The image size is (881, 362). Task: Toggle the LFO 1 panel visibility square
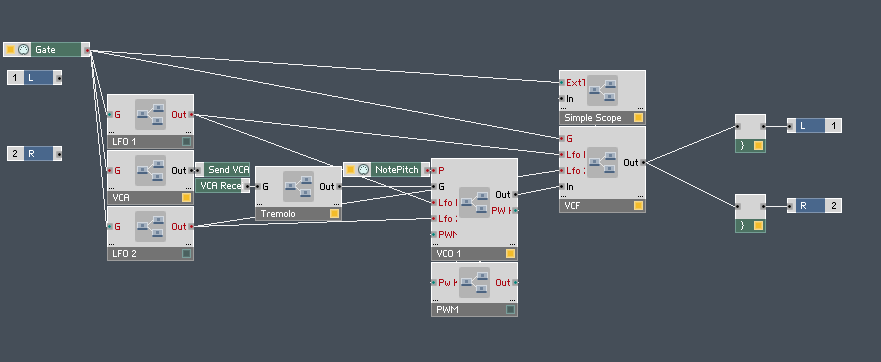(187, 141)
